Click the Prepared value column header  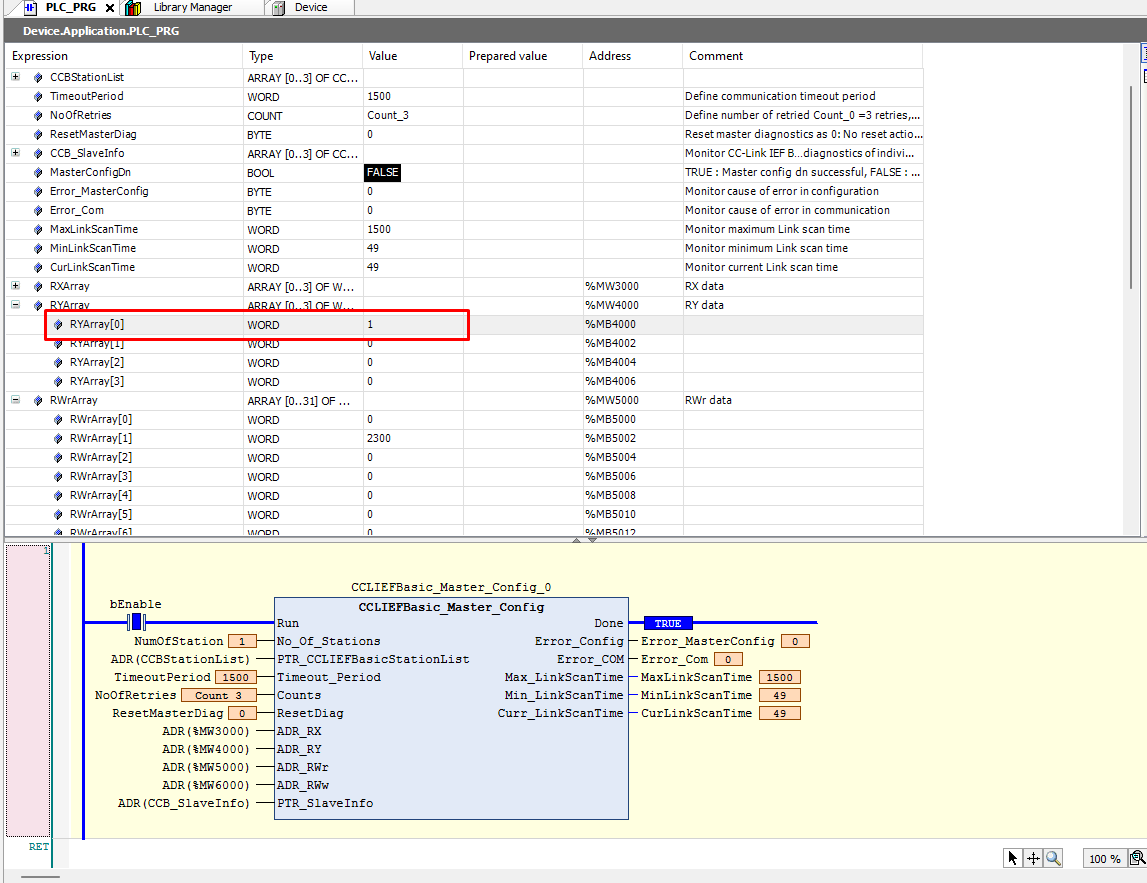[x=523, y=56]
